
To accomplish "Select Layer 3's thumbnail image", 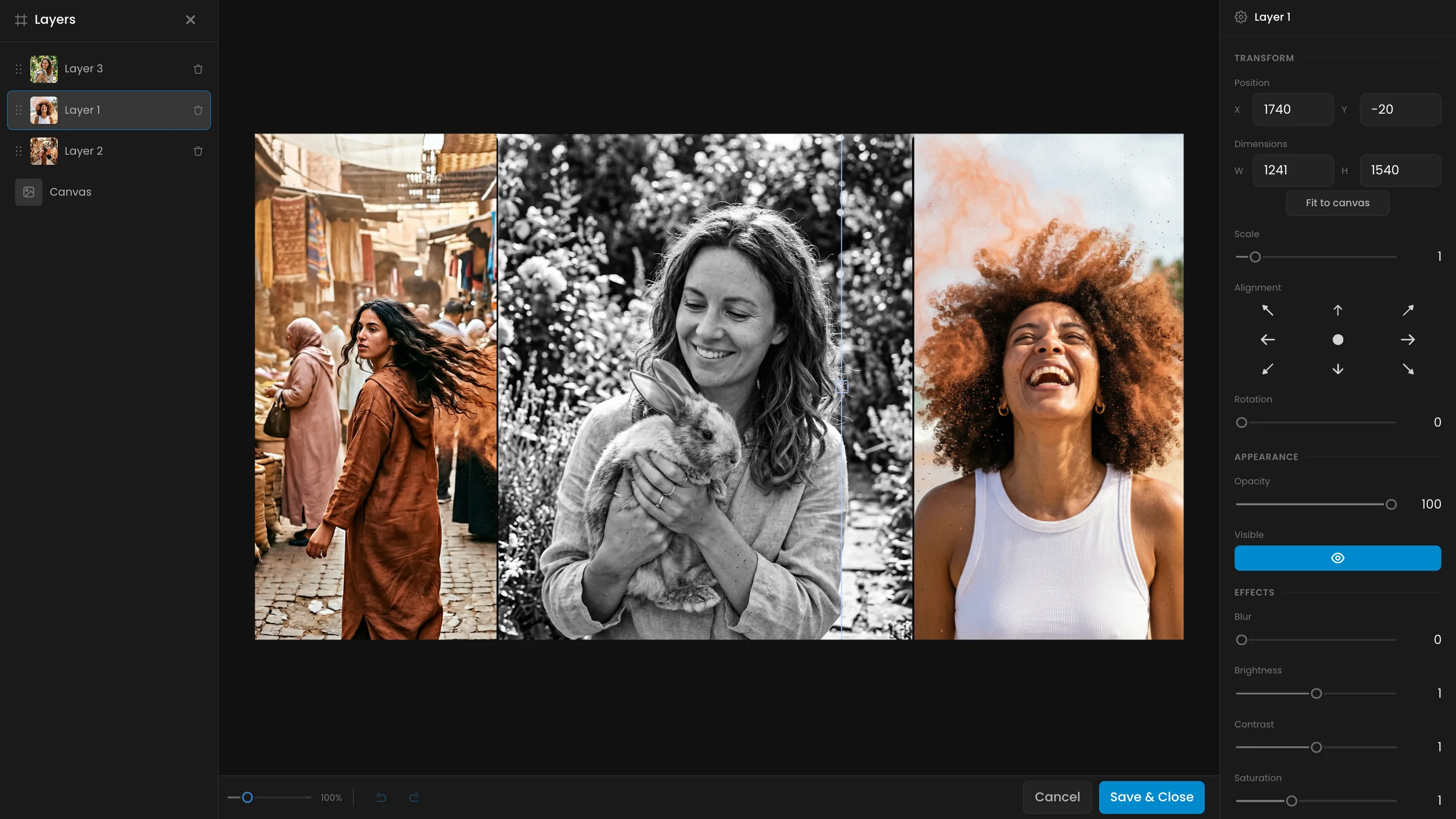I will point(43,68).
